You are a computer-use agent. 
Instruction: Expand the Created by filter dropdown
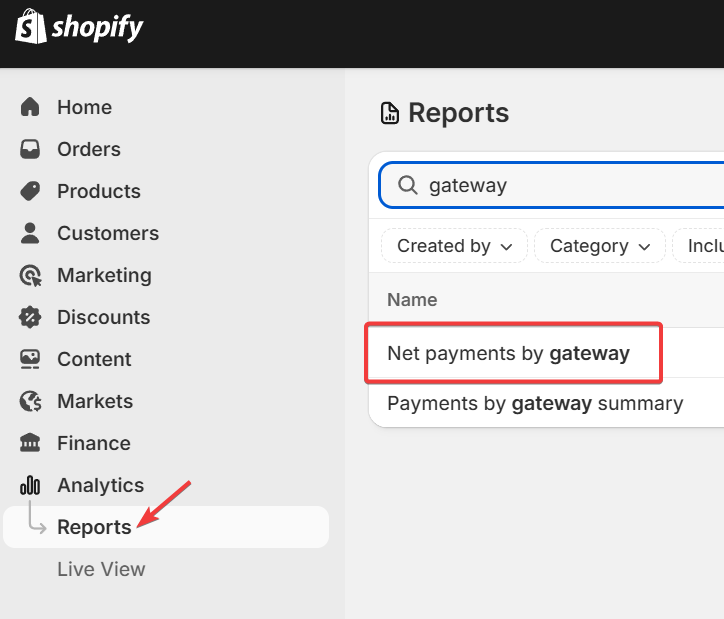454,246
